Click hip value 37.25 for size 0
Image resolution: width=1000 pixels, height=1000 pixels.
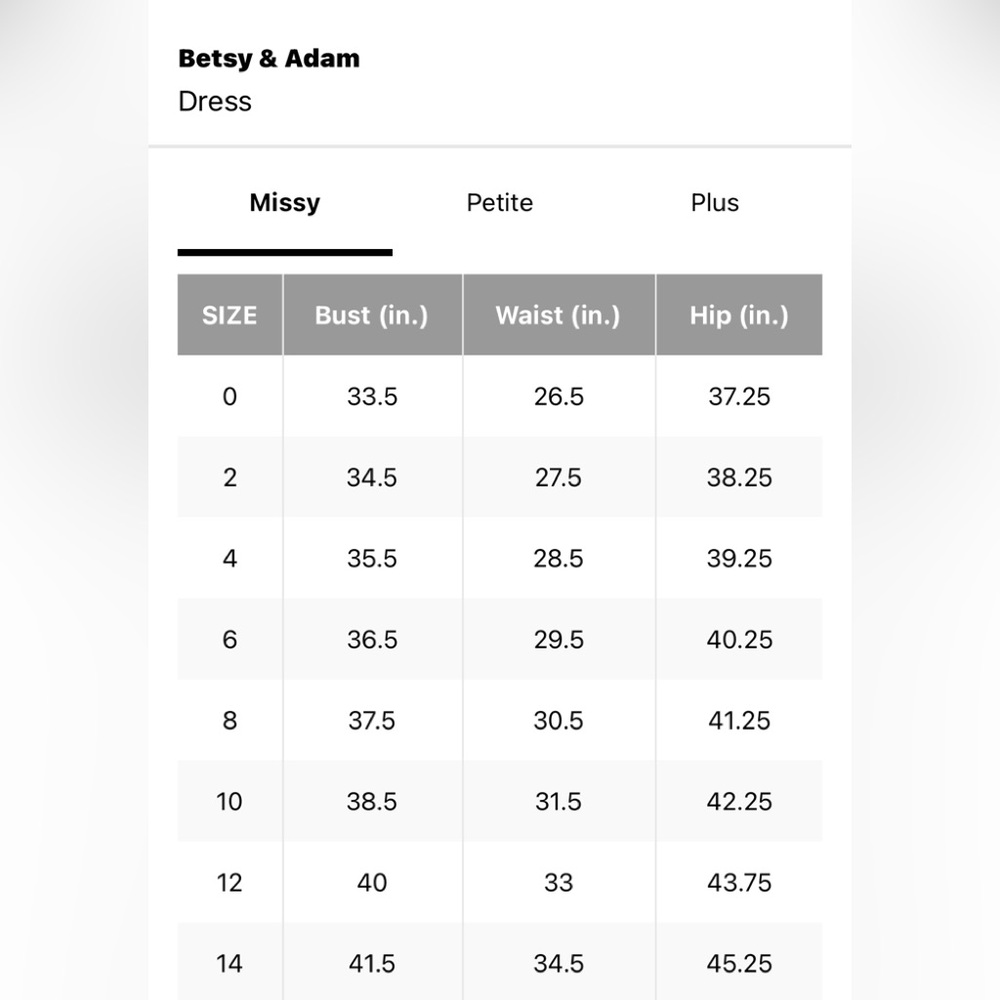739,397
